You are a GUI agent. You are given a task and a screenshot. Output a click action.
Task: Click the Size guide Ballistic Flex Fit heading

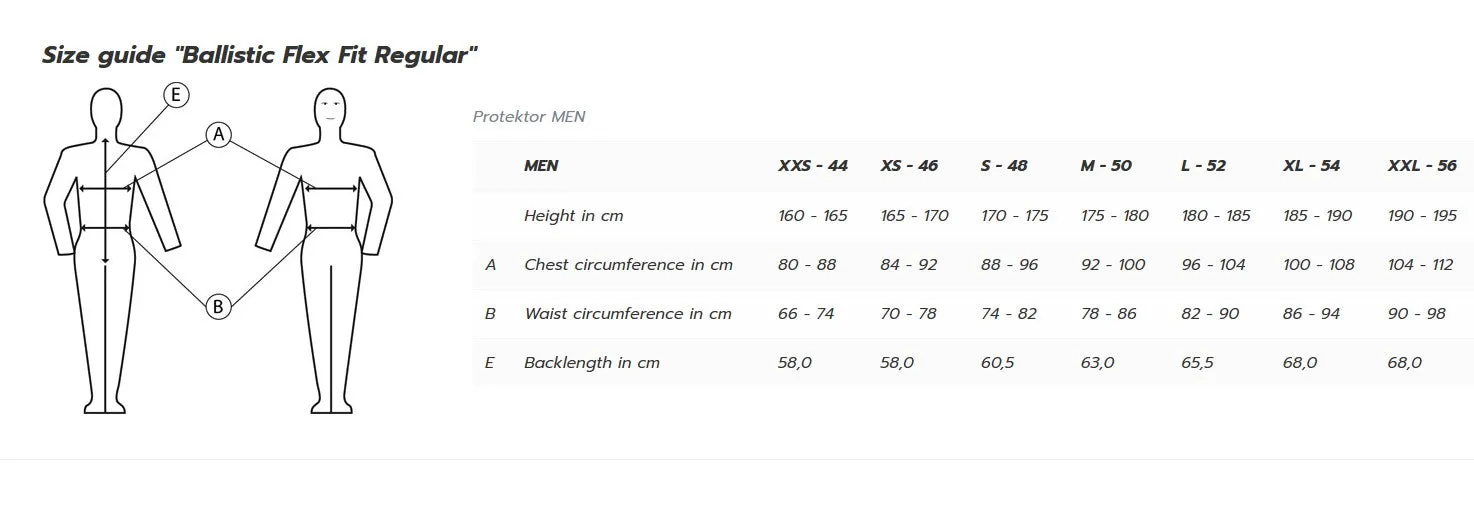coord(259,55)
